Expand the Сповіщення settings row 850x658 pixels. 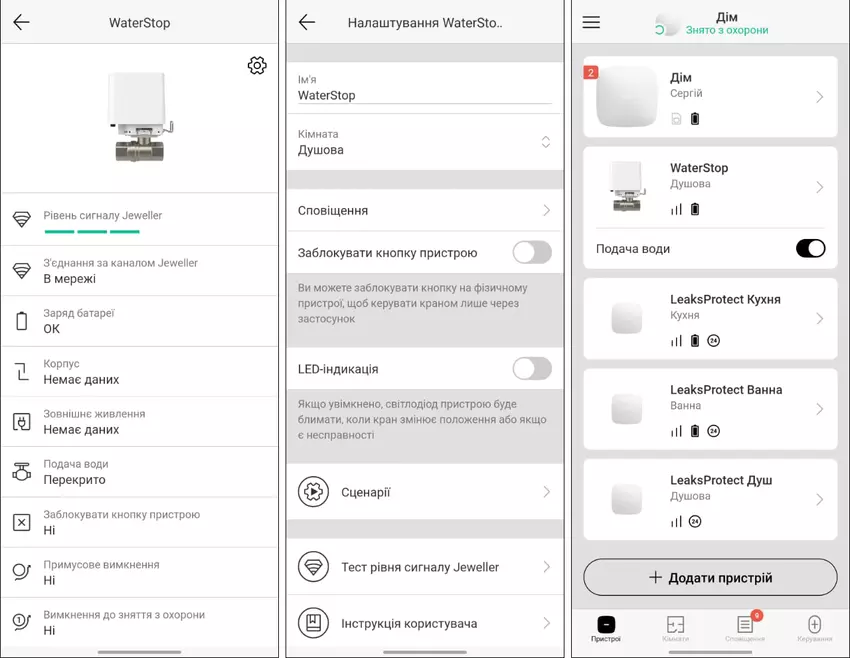click(425, 211)
